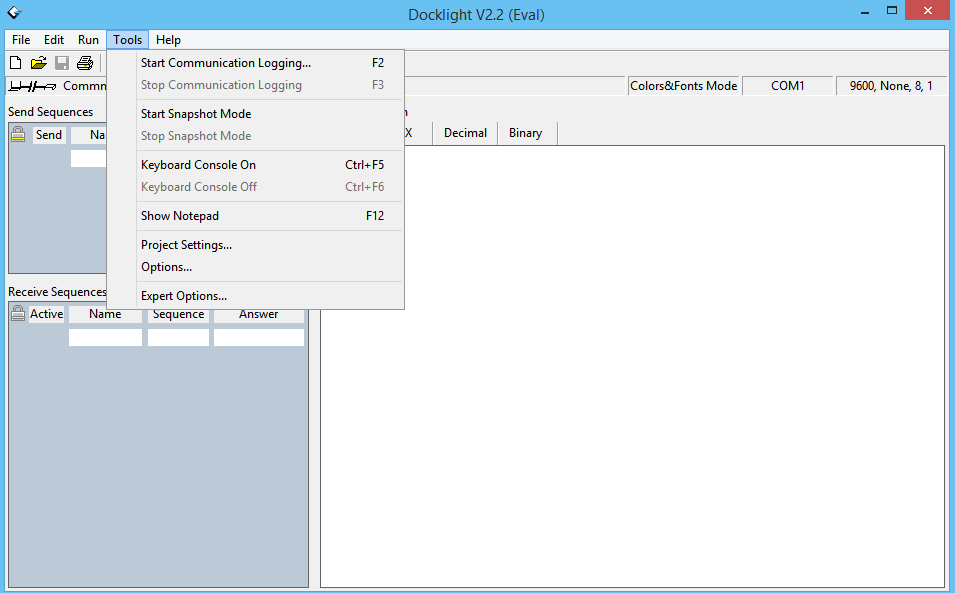Click the communication mode connection icon
Viewport: 955px width, 593px height.
33,86
